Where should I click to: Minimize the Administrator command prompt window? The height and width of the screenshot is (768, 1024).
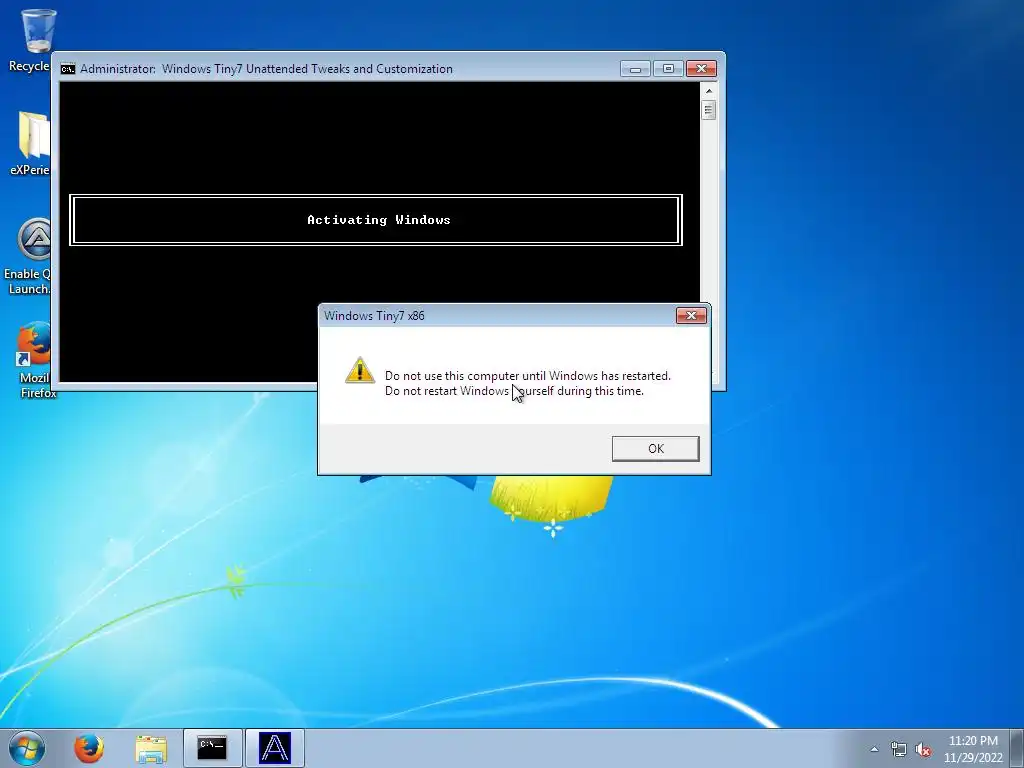click(x=635, y=69)
